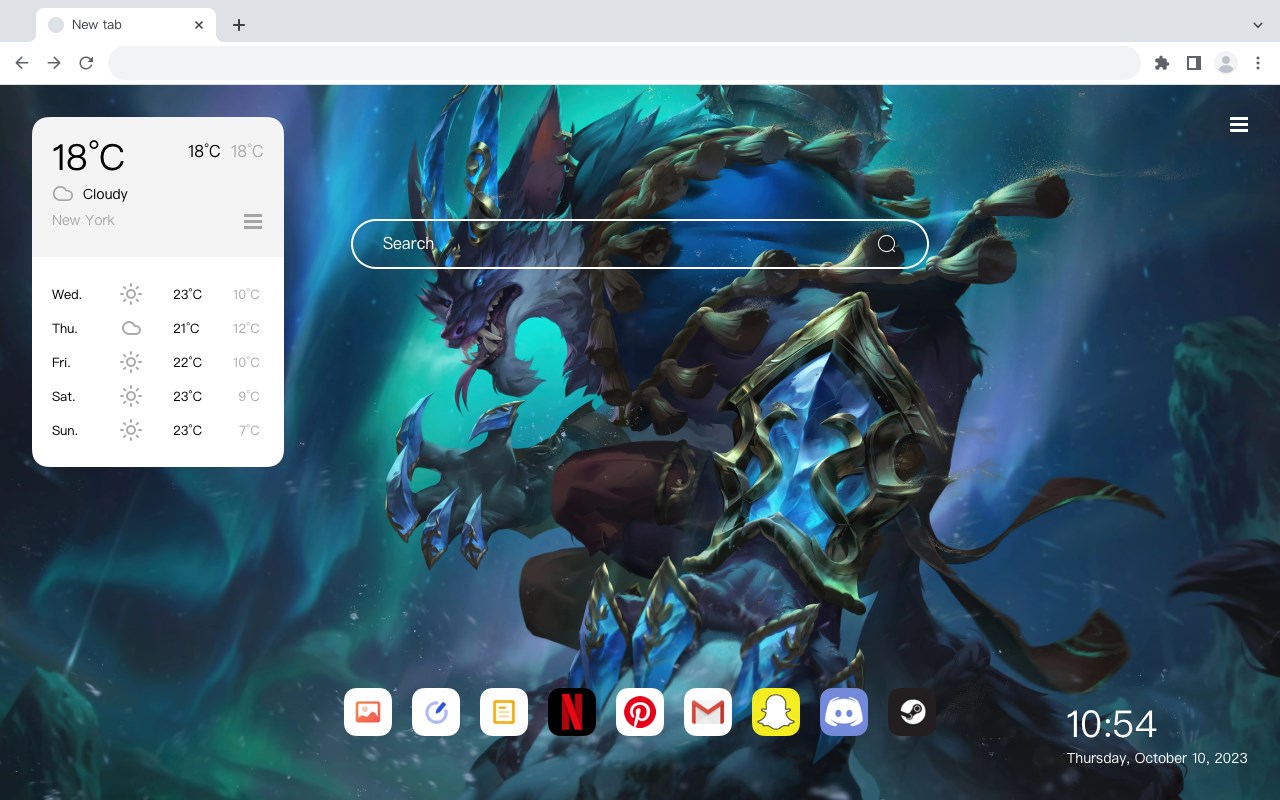
Task: Open the Gmail shortcut
Action: 708,712
